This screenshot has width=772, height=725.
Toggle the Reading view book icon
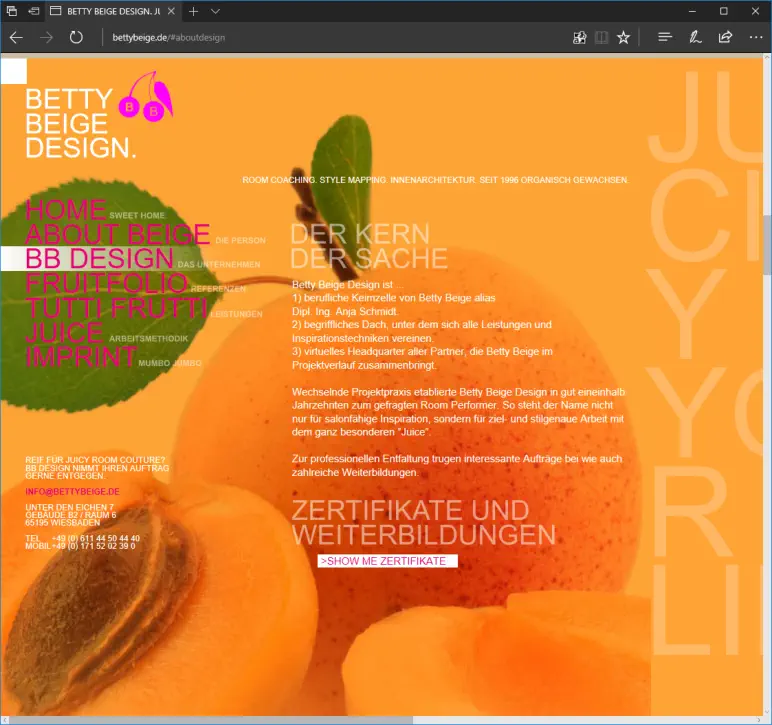pyautogui.click(x=601, y=37)
